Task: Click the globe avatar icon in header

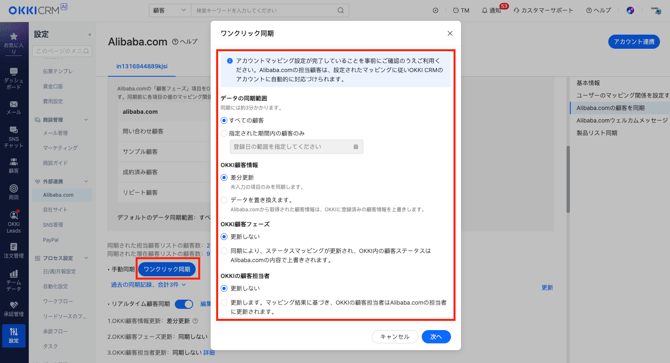Action: (x=630, y=10)
